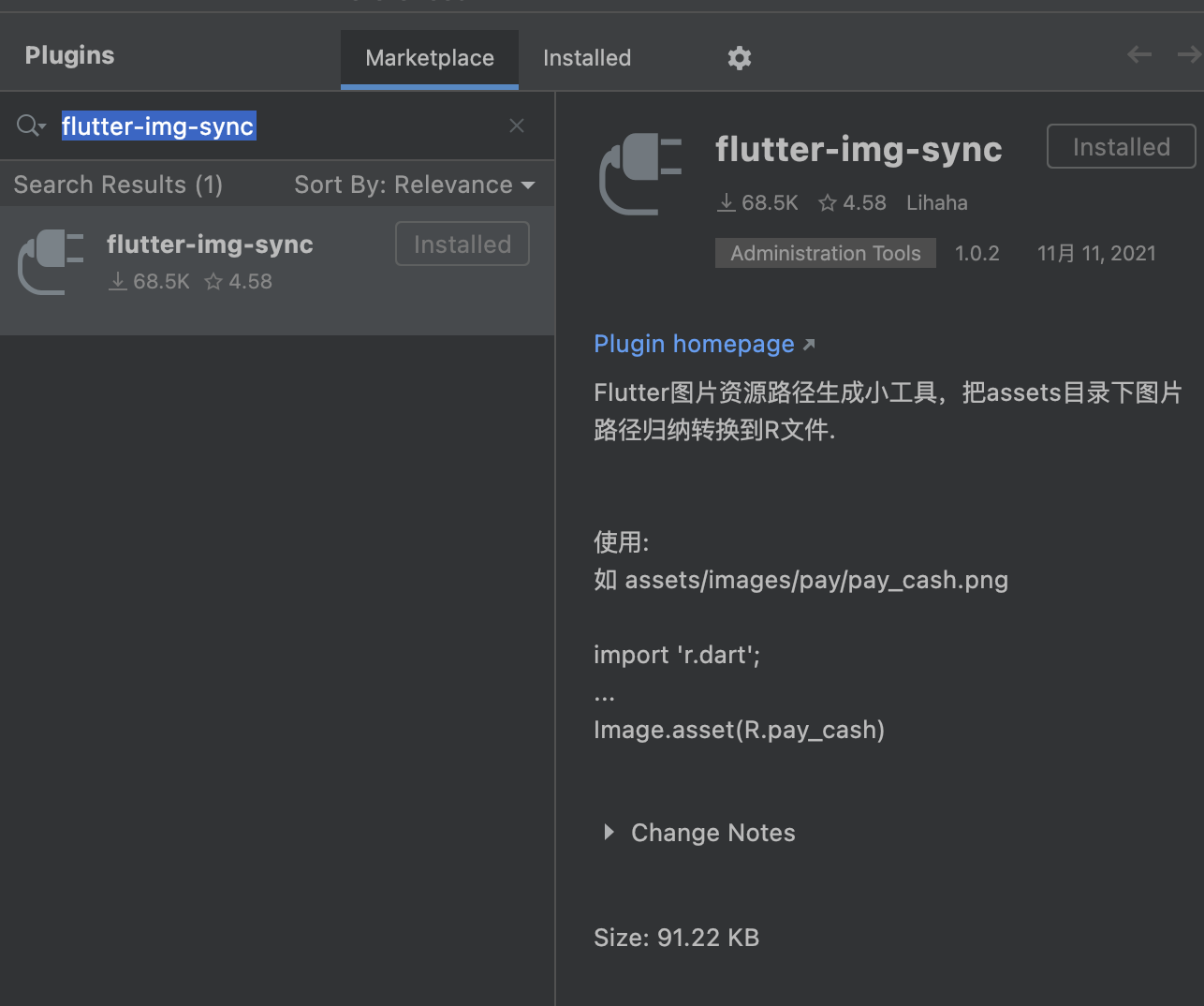Screen dimensions: 1204x1006
Task: Switch to the Marketplace tab
Action: pyautogui.click(x=429, y=58)
